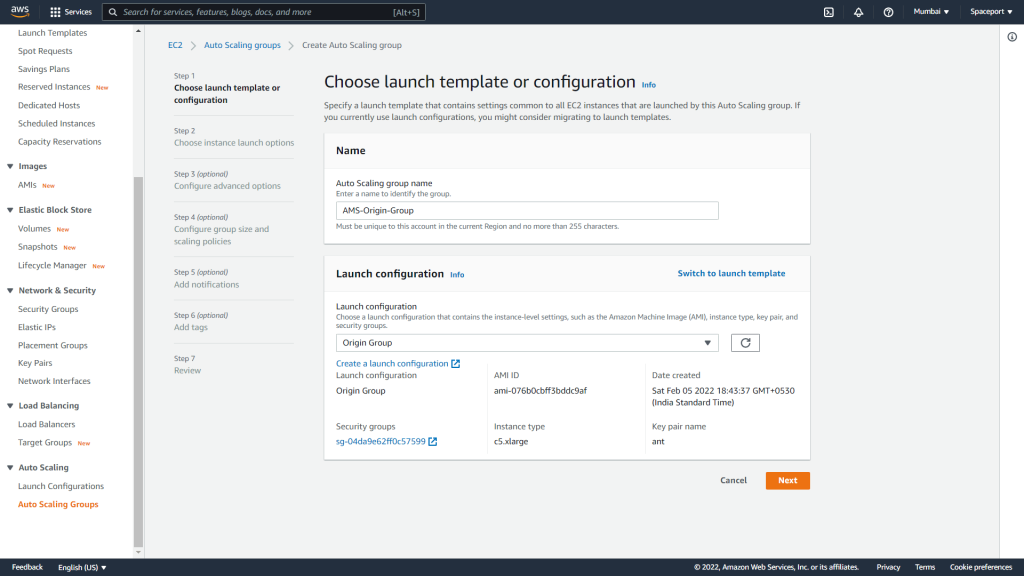Open Security Groups in sidebar
This screenshot has height=576, width=1024.
(x=48, y=309)
